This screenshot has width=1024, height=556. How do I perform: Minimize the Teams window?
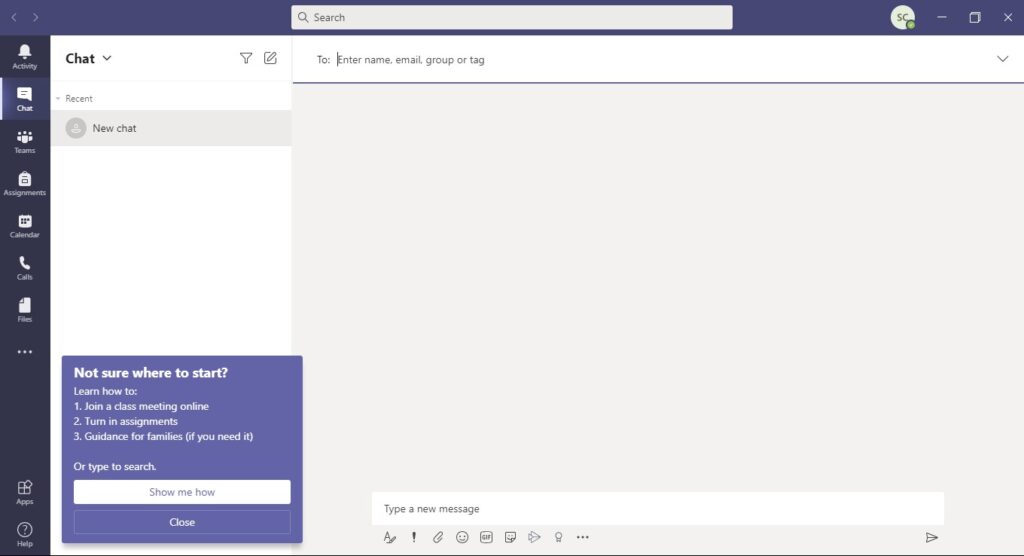tap(942, 18)
